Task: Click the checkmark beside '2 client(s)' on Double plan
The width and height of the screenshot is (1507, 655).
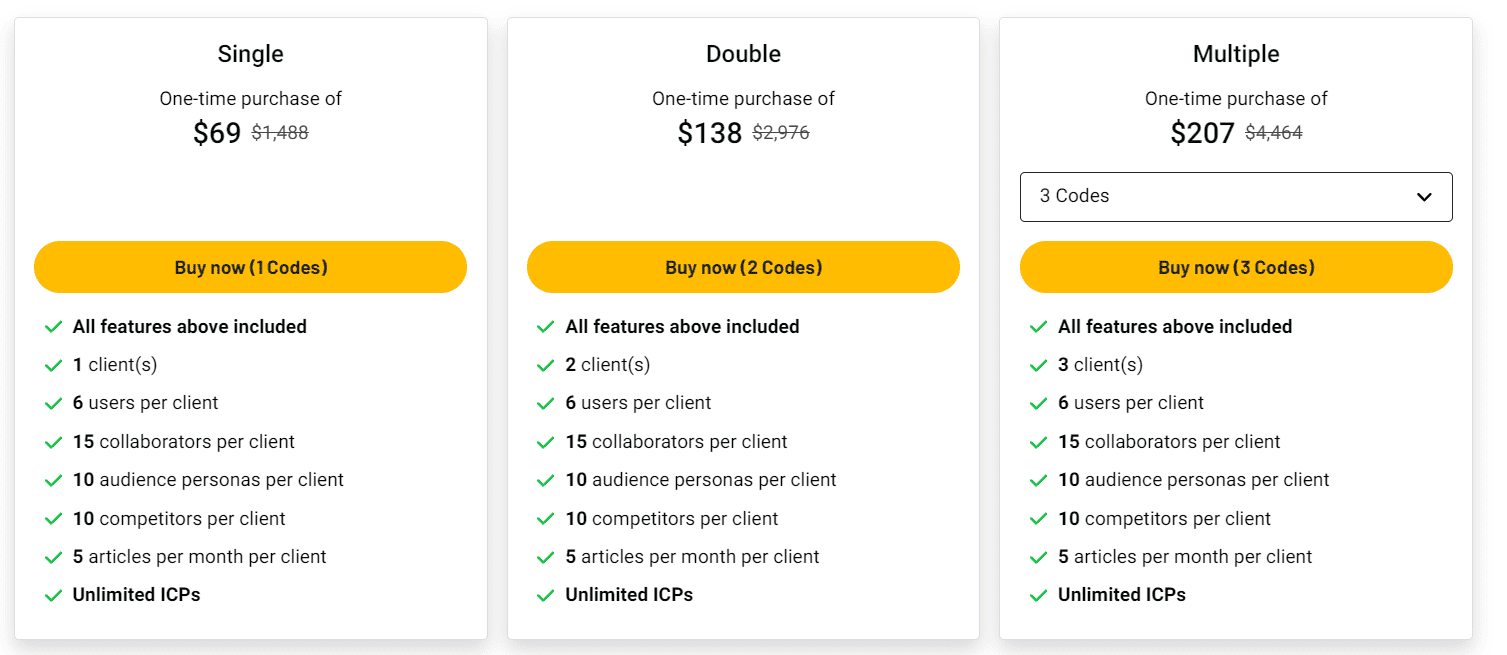Action: click(546, 364)
